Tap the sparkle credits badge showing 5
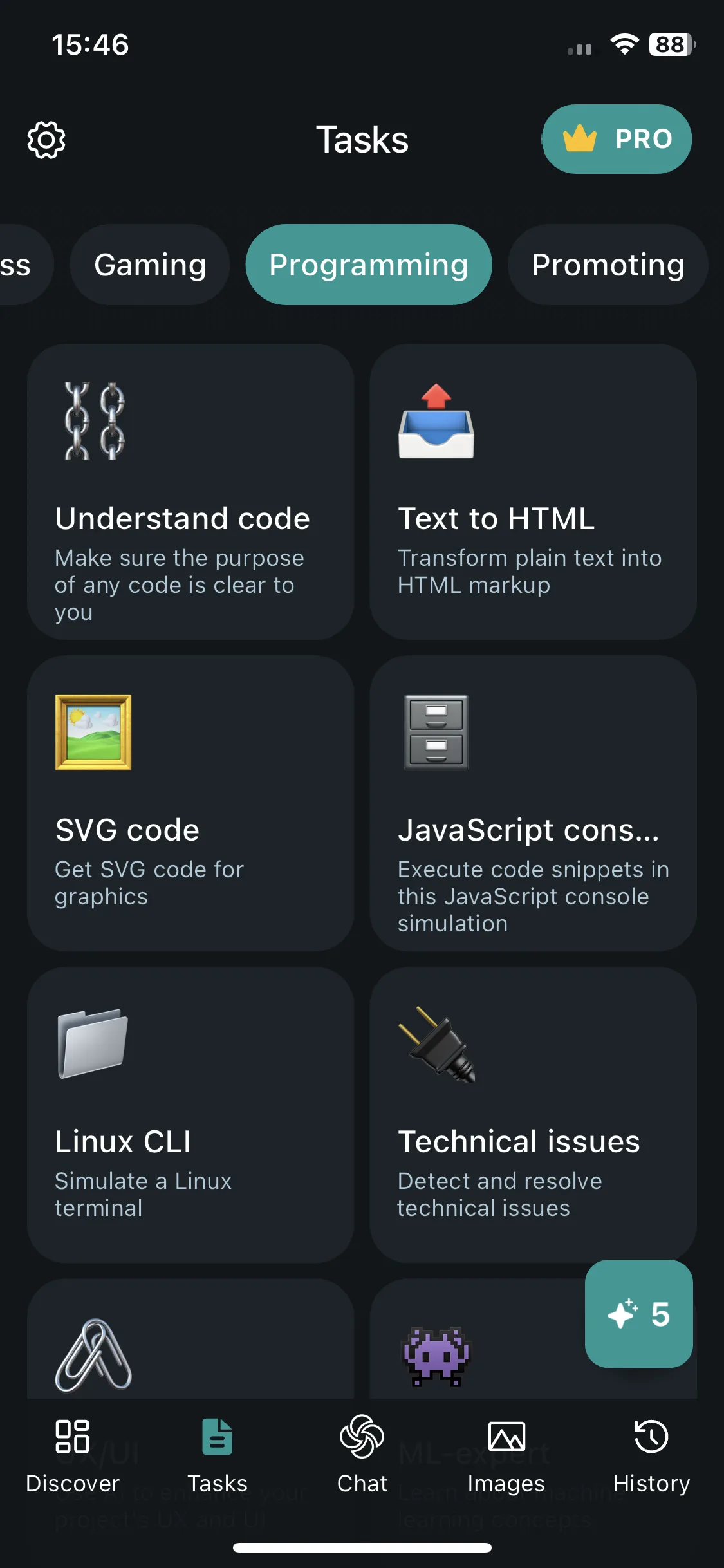 pyautogui.click(x=639, y=1314)
